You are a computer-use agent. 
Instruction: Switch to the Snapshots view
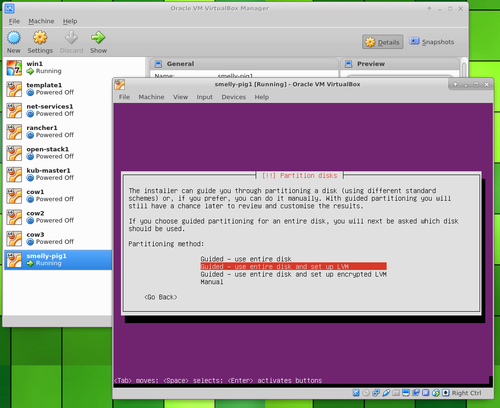point(432,42)
